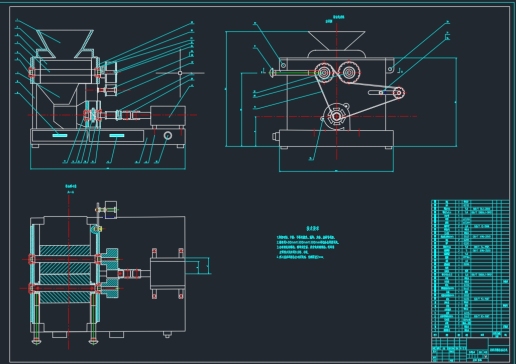
Task: Click the right cyan handle slot on the base
Action: (x=117, y=135)
